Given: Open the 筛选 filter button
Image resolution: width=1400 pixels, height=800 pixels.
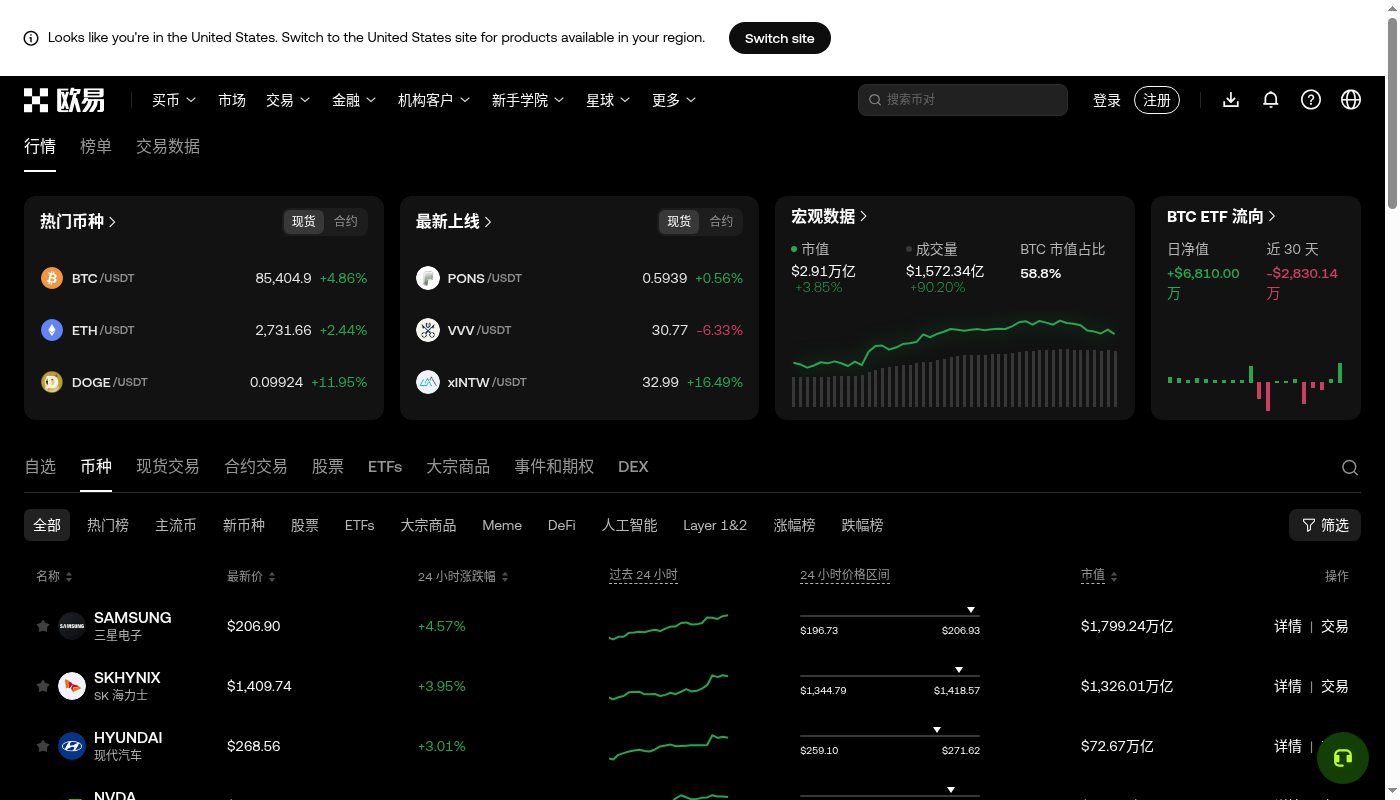Looking at the screenshot, I should click(x=1325, y=525).
